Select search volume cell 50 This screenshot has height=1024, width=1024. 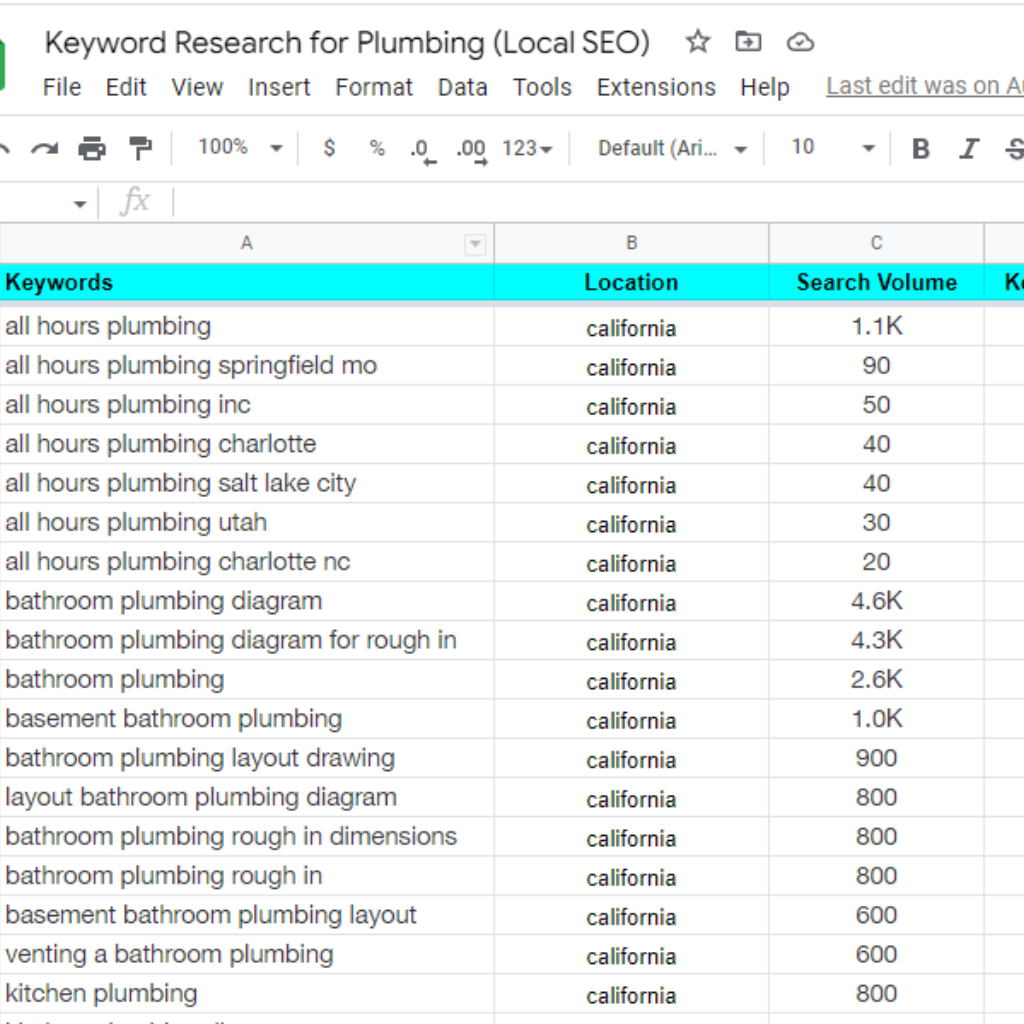tap(876, 405)
